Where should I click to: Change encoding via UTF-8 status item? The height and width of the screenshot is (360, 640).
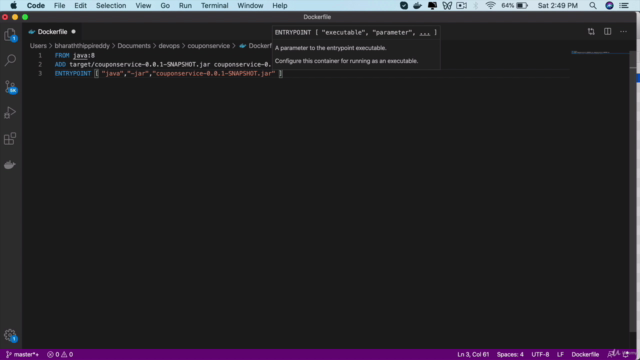(540, 354)
